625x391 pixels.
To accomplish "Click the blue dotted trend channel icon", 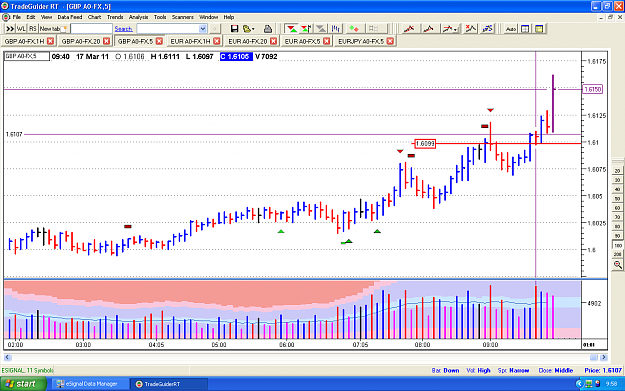I will 487,29.
